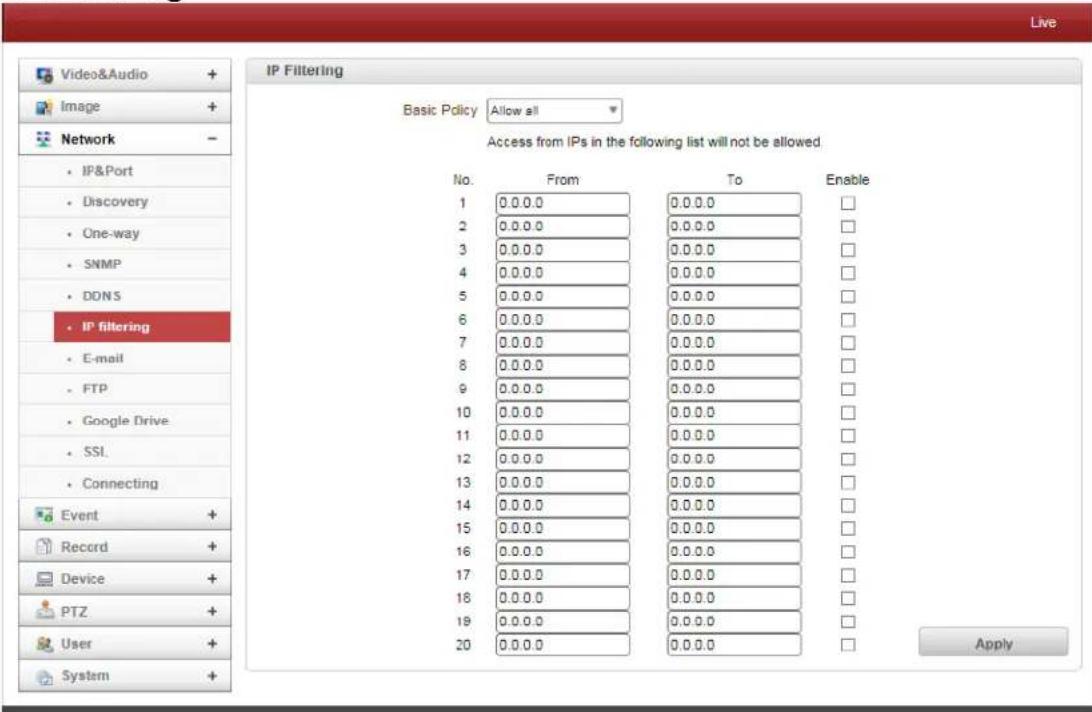Viewport: 1092px width, 712px height.
Task: Collapse the Network menu minus sign
Action: (x=212, y=139)
